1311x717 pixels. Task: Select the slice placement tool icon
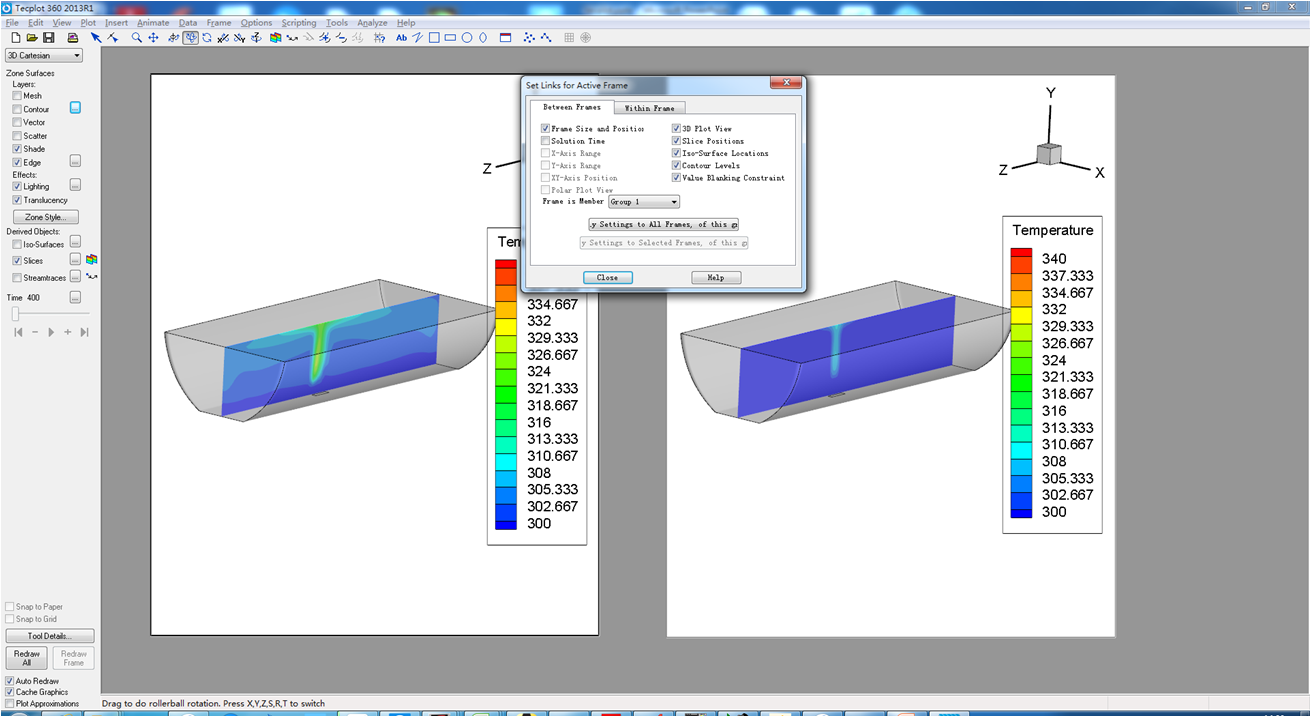point(275,38)
